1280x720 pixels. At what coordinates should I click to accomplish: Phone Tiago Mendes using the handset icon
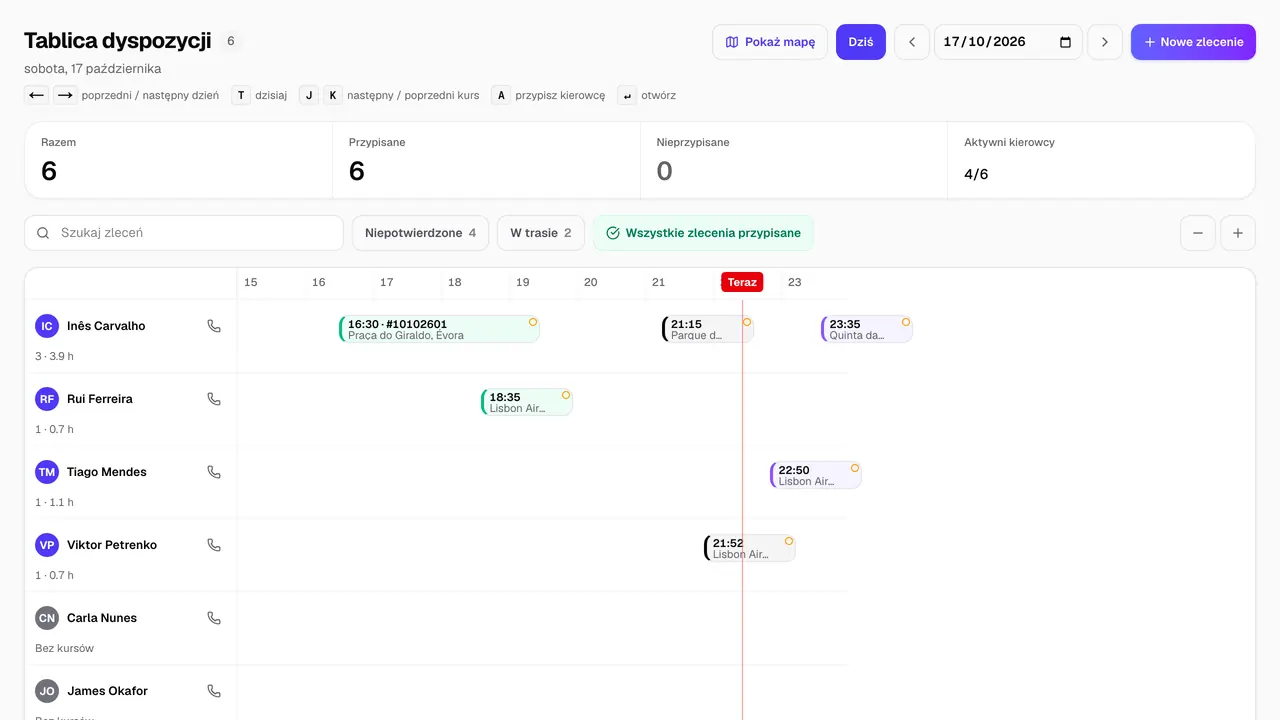[x=214, y=472]
